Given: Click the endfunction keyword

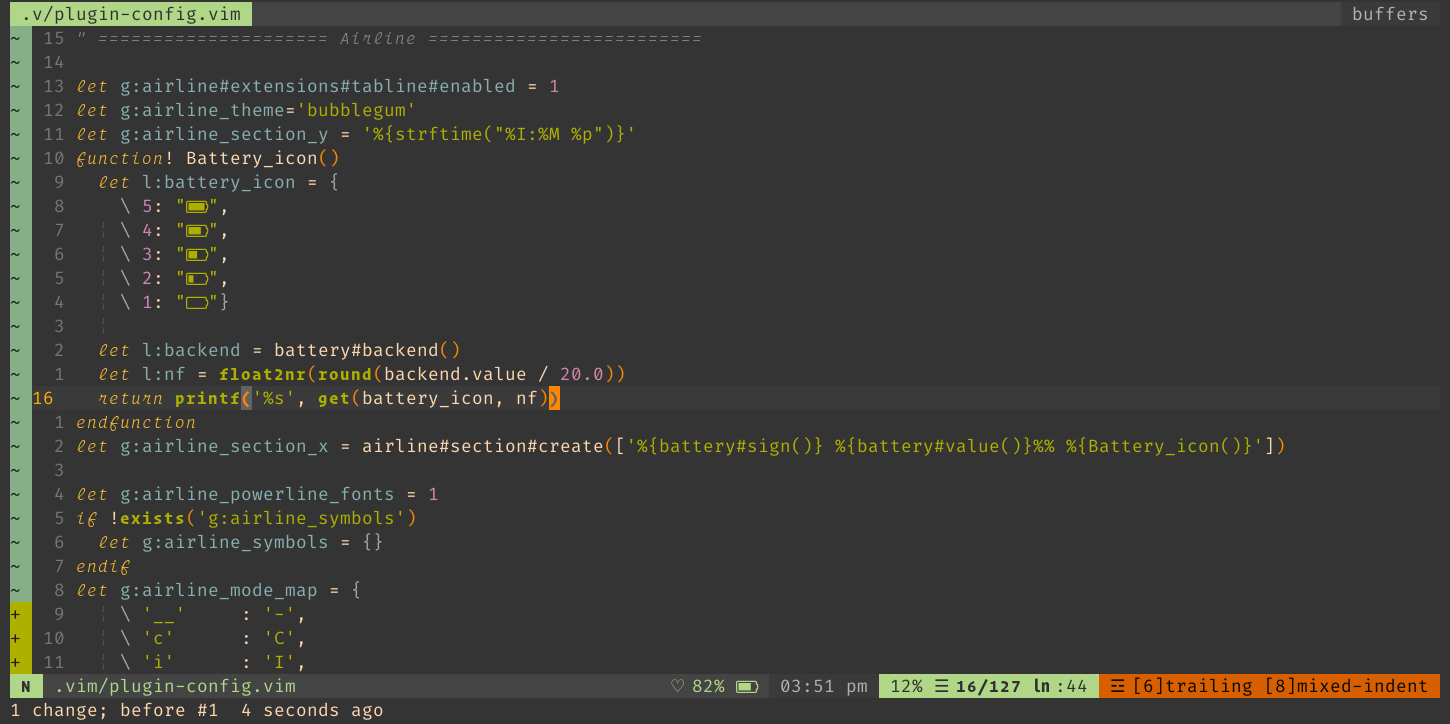Looking at the screenshot, I should pyautogui.click(x=136, y=422).
